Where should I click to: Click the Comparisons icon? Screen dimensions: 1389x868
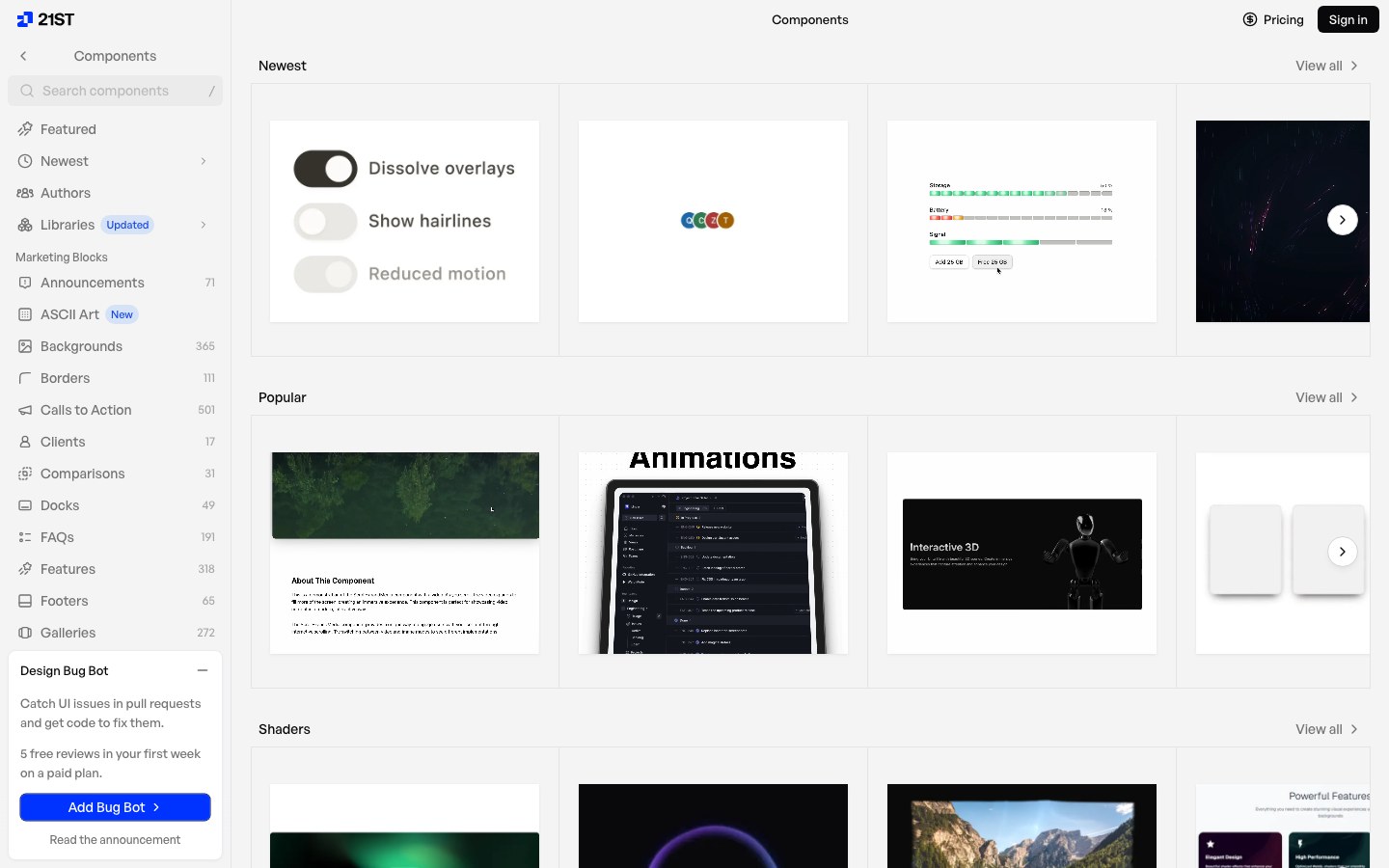(x=25, y=474)
